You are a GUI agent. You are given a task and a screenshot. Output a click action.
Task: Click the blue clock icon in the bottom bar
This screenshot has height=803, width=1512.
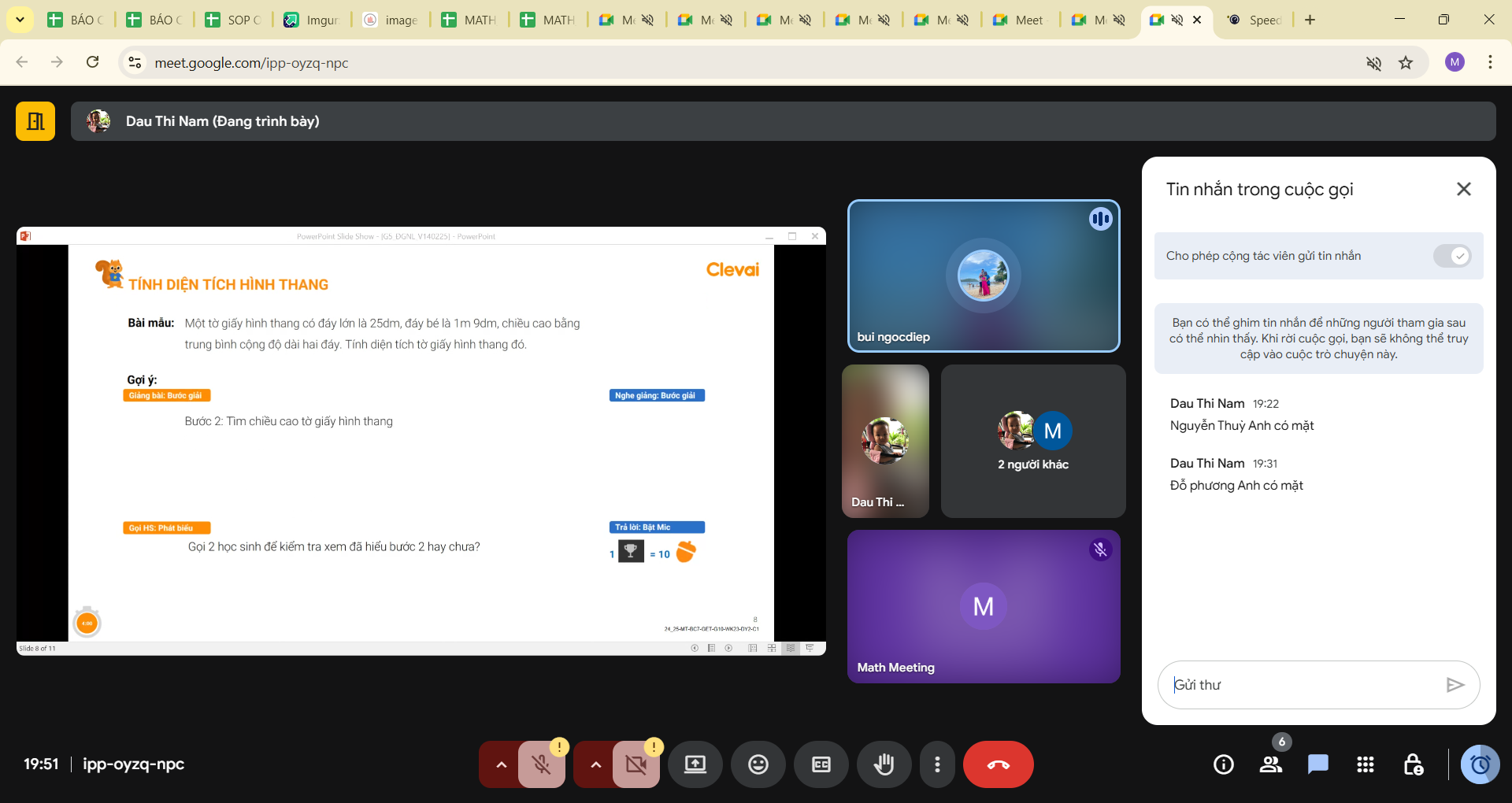[x=1480, y=764]
